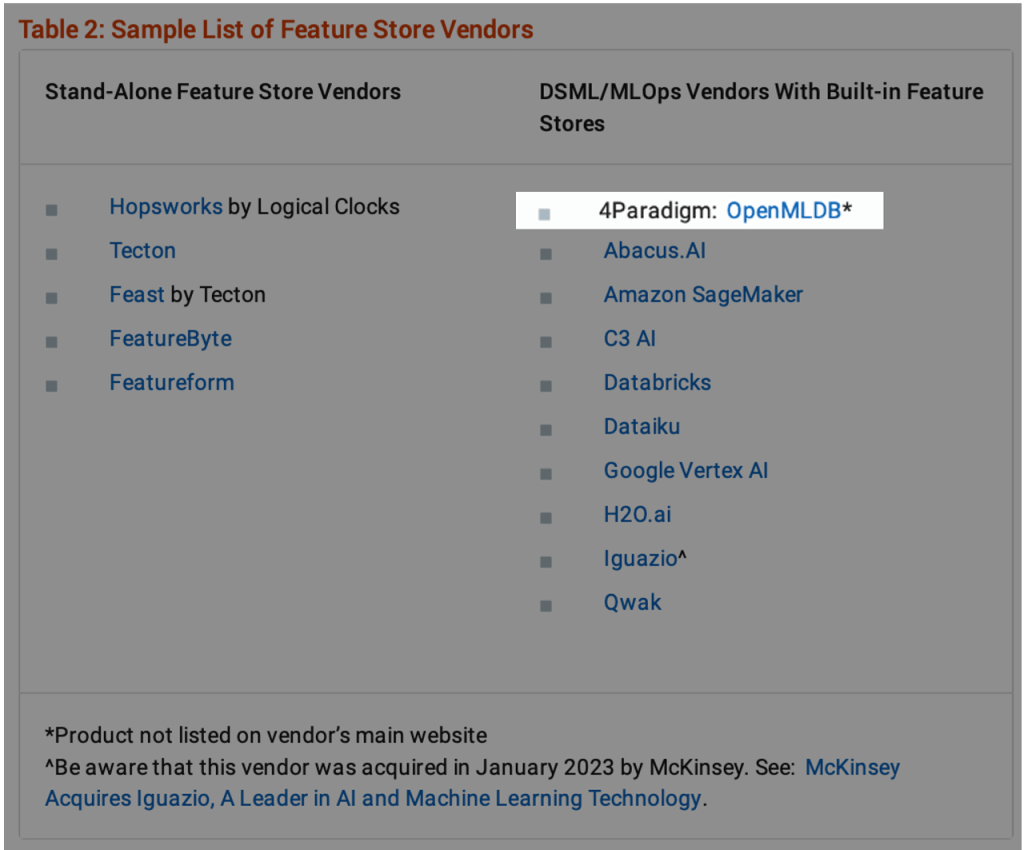Image resolution: width=1024 pixels, height=850 pixels.
Task: Click the Tecton vendor link
Action: pos(142,251)
